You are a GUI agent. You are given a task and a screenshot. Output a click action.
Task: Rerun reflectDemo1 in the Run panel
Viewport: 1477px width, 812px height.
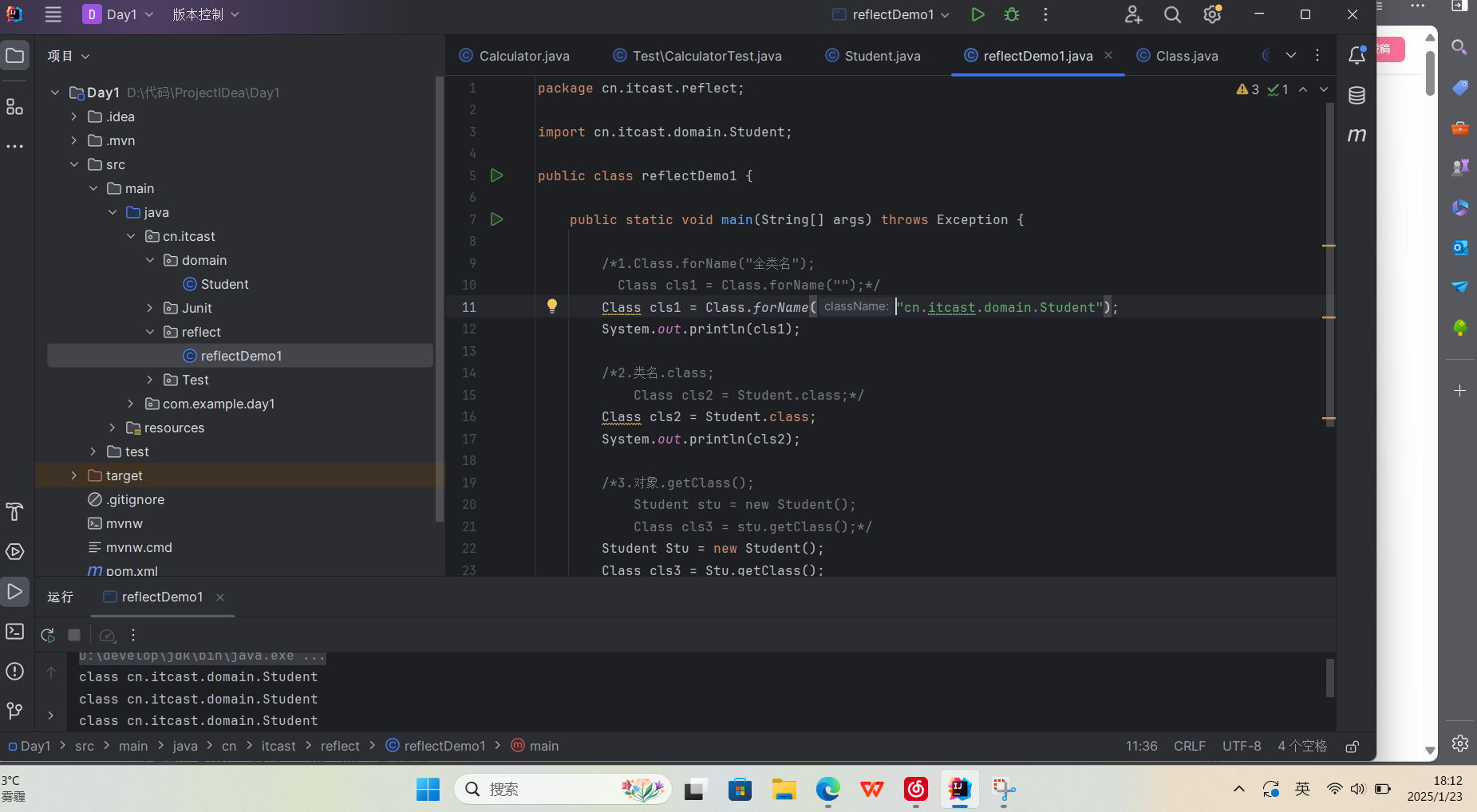point(48,635)
